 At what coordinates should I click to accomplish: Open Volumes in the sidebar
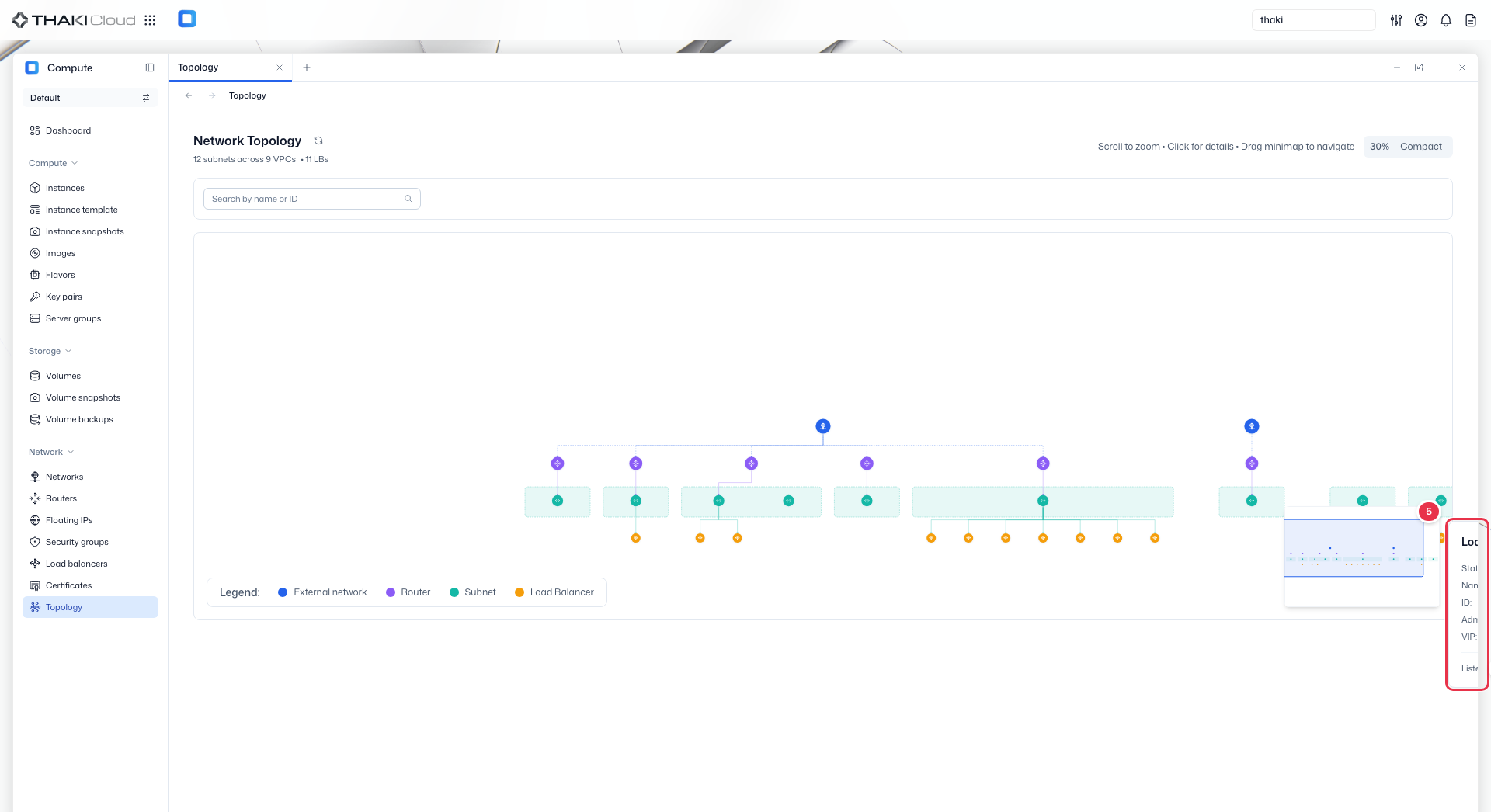pyautogui.click(x=90, y=376)
